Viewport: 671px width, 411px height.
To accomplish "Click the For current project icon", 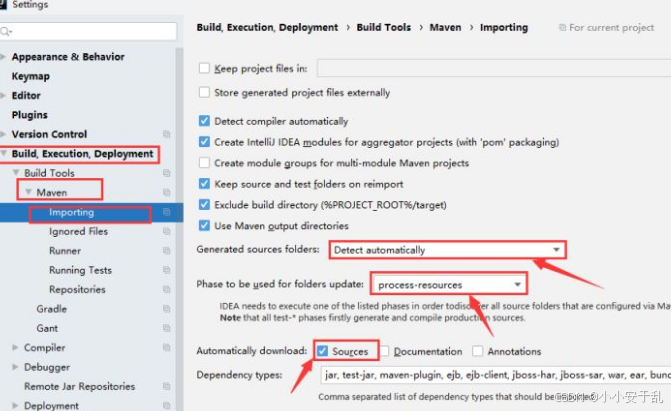I will click(562, 27).
